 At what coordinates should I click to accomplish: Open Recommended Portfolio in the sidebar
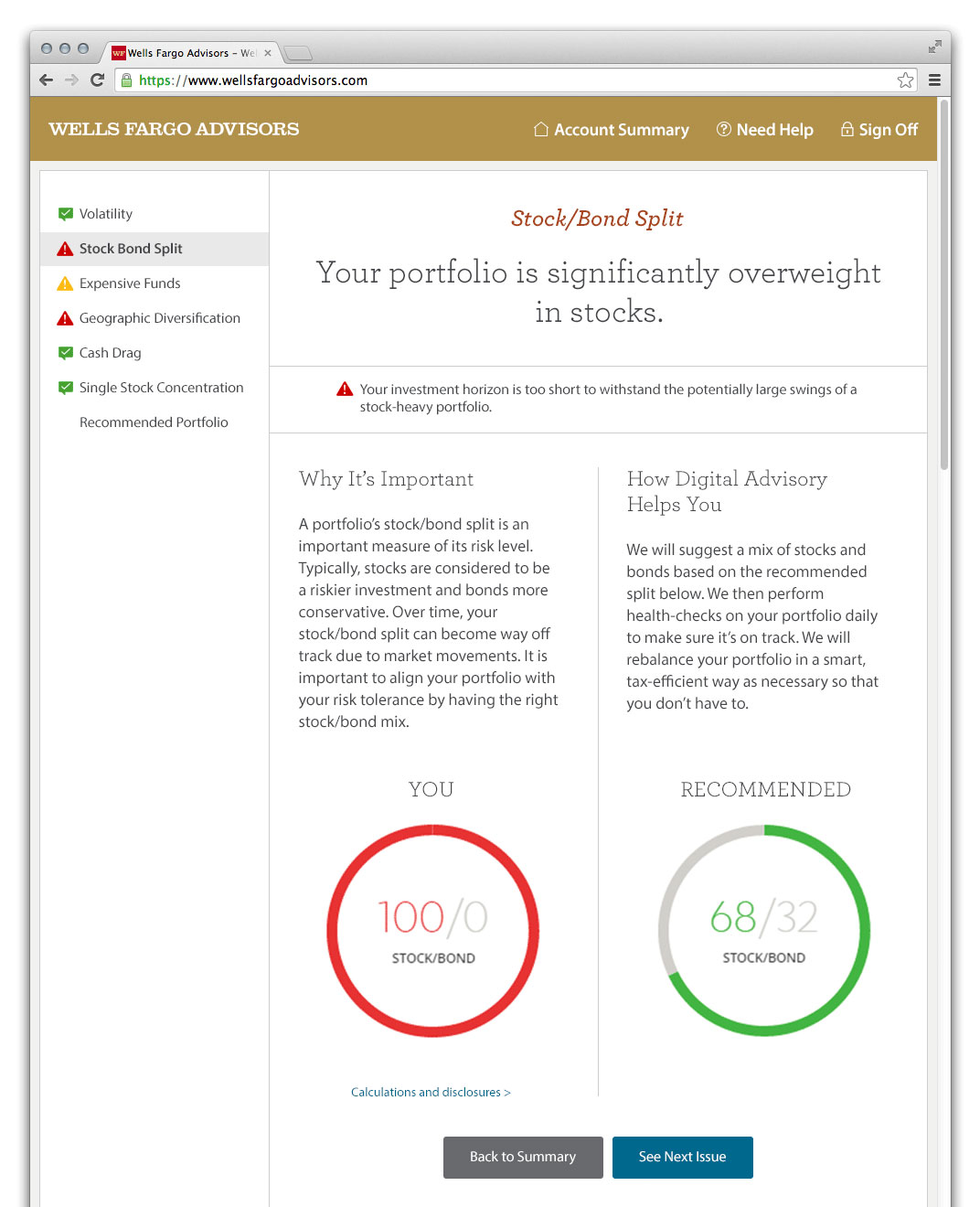click(x=154, y=422)
